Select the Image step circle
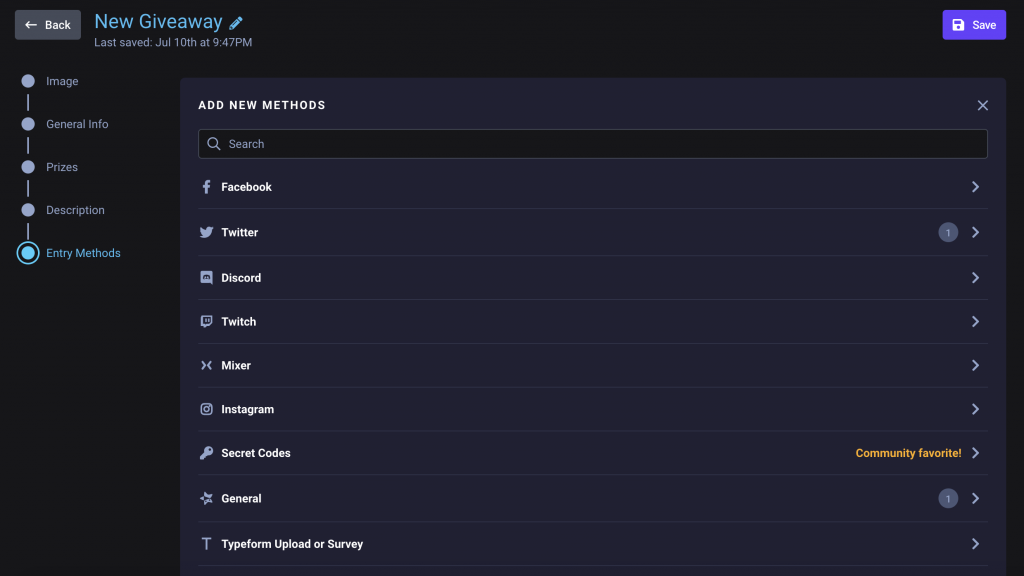Viewport: 1024px width, 576px height. [x=28, y=81]
